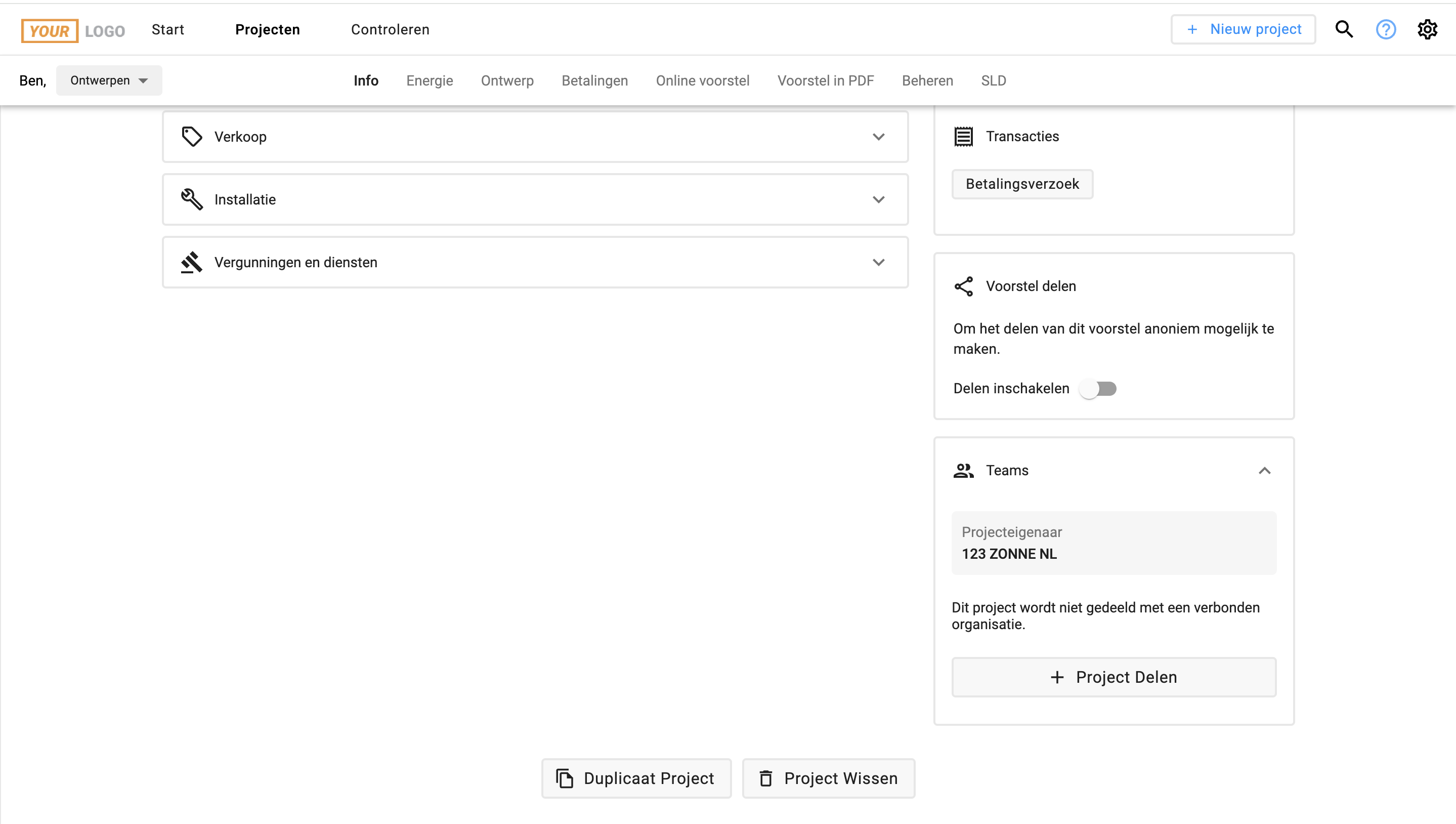Open help via question mark icon
Screen dimensions: 1456x824
tap(1386, 29)
